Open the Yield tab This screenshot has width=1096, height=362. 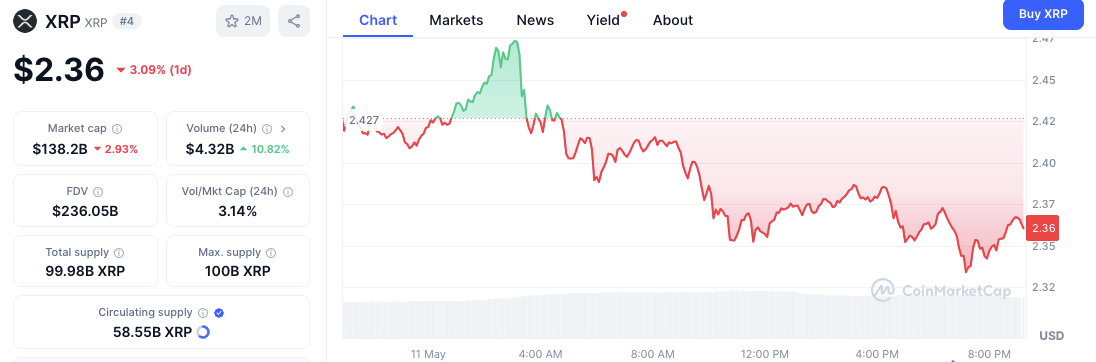604,20
